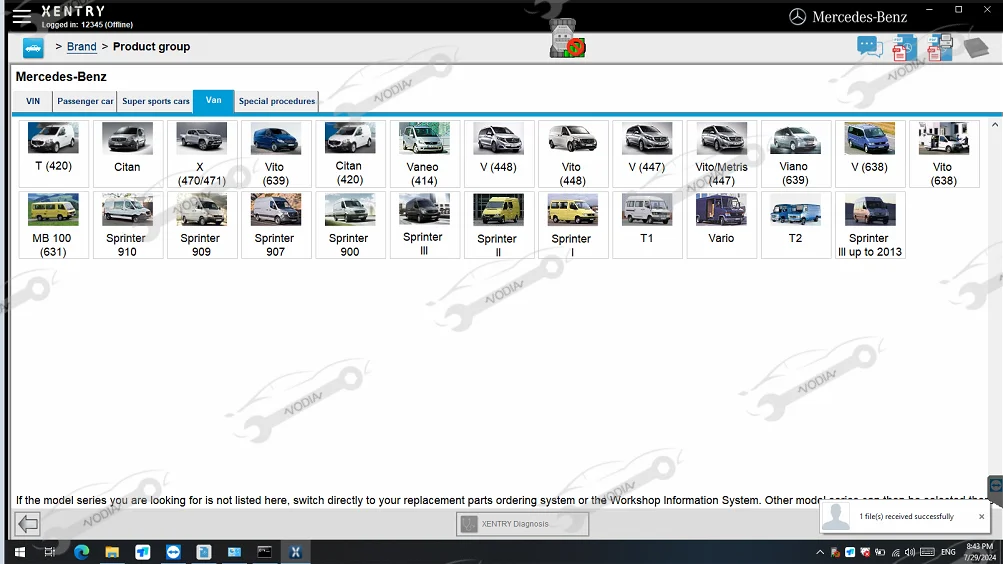Screen dimensions: 1003x564
Task: Select MB 100 (631)
Action: click(x=54, y=225)
